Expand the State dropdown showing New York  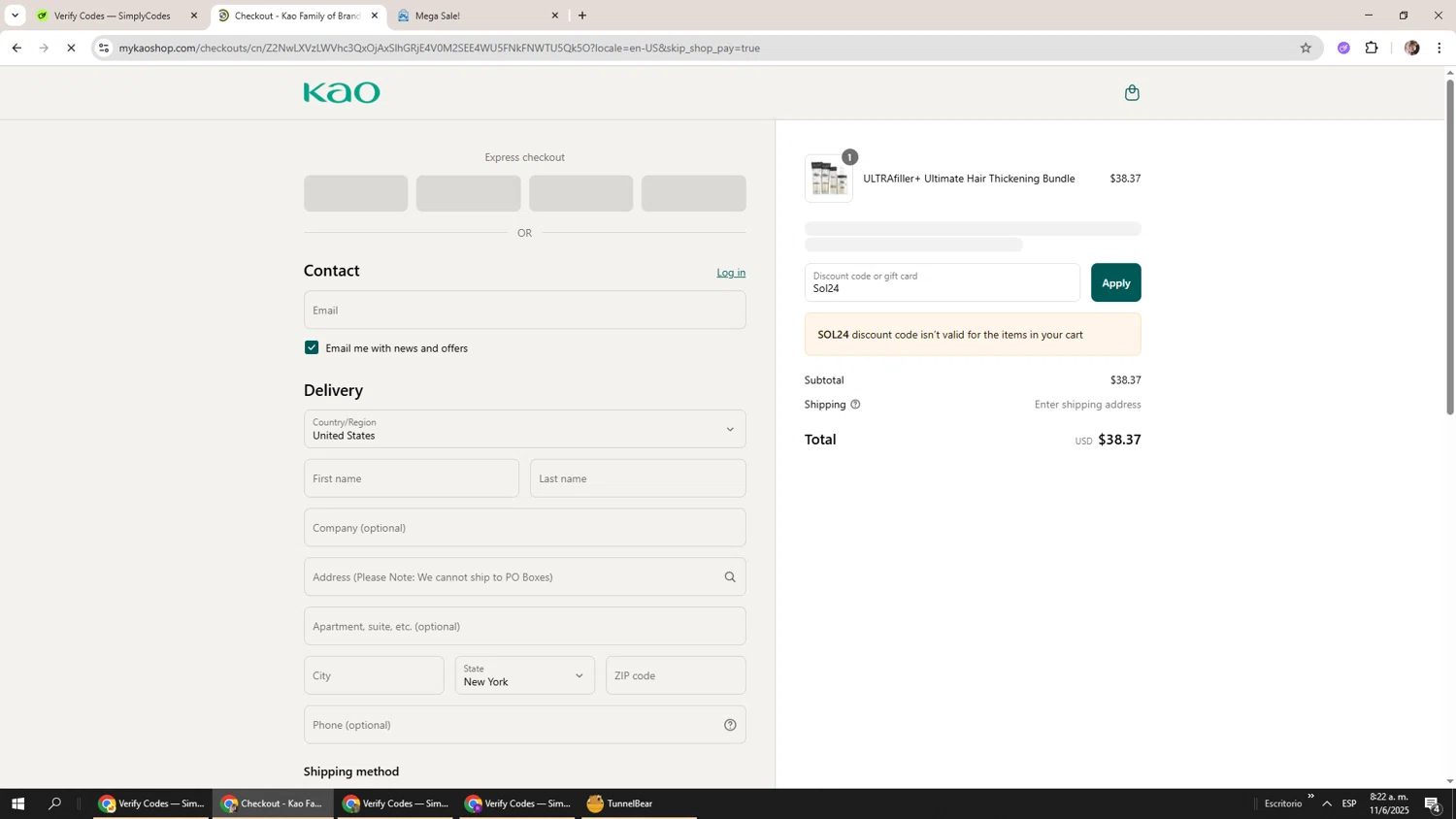pyautogui.click(x=525, y=675)
